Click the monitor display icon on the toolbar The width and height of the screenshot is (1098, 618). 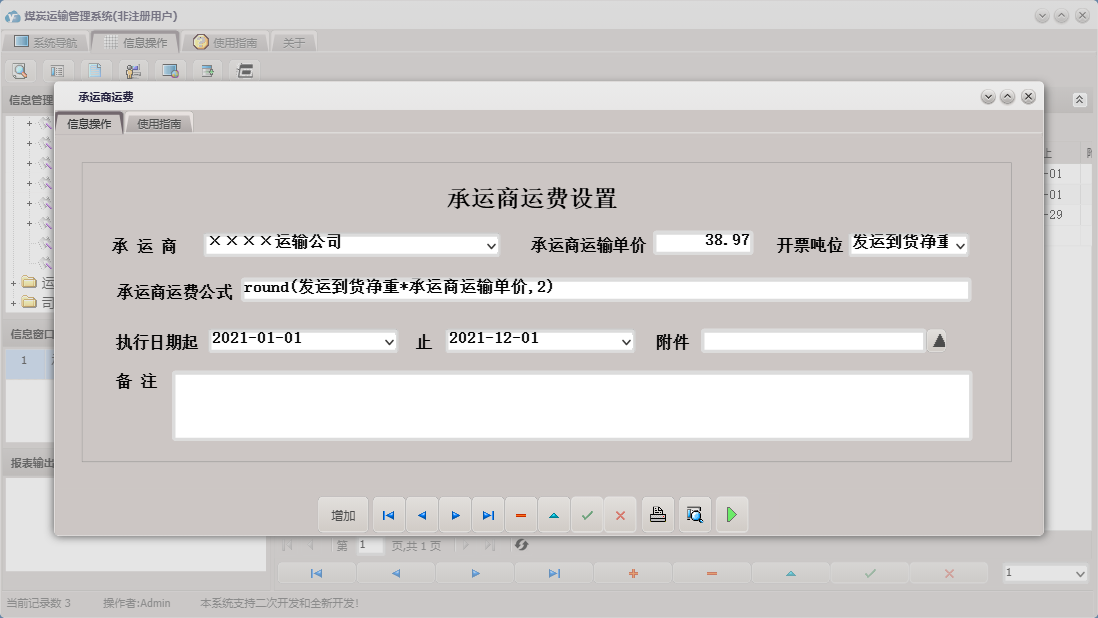coord(170,70)
